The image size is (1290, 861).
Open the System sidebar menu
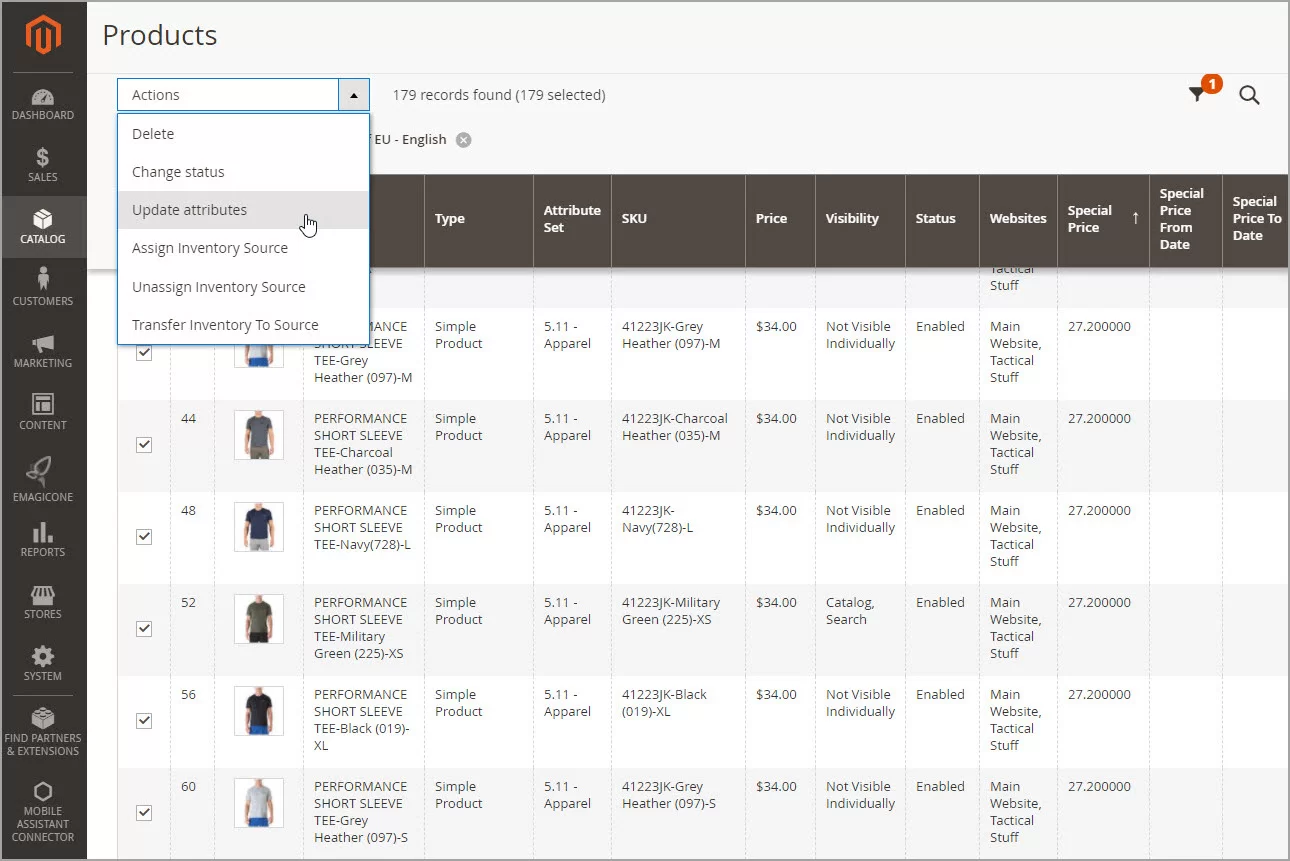point(43,665)
